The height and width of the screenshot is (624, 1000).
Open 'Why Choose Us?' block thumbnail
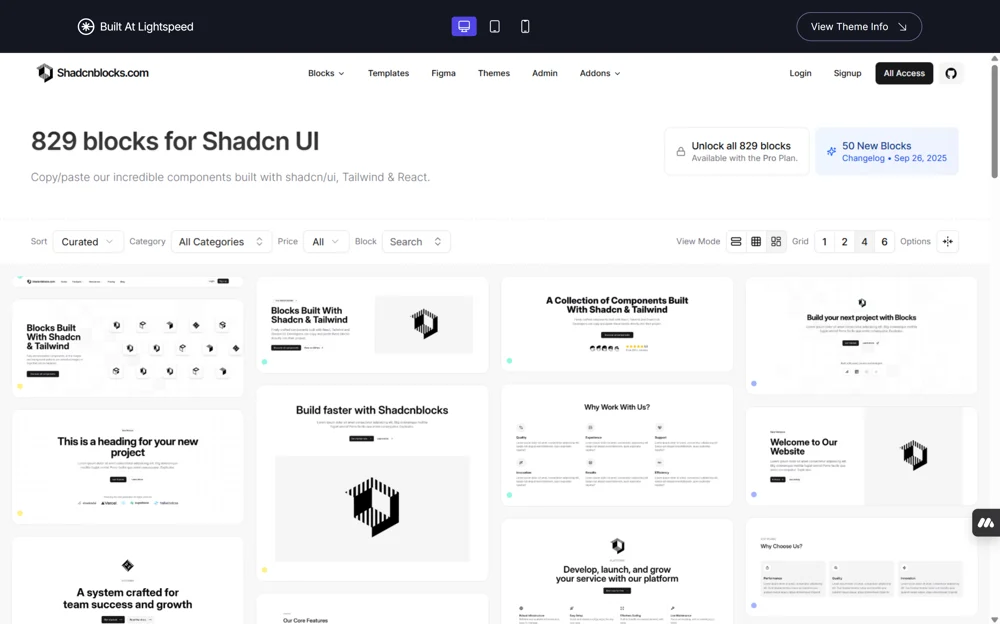pos(861,567)
